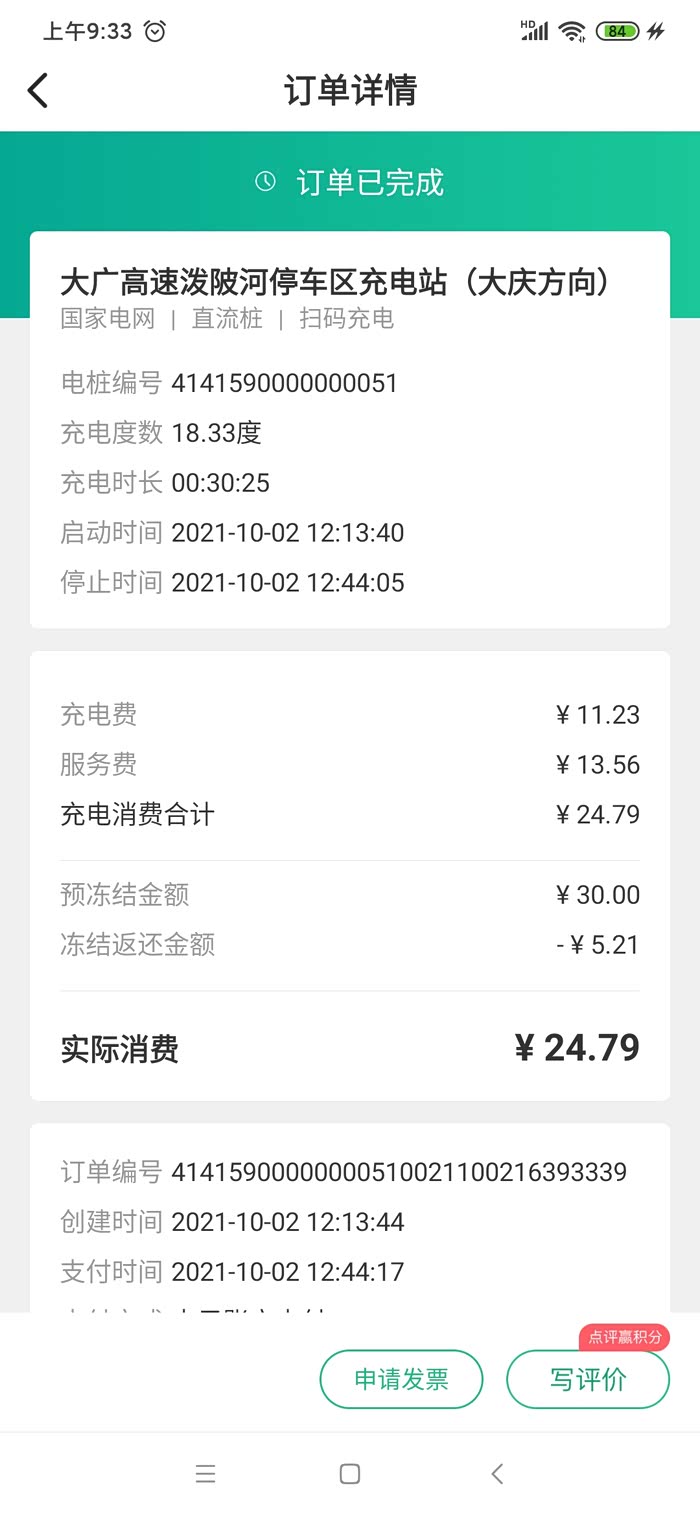Tap the 订单详情 page title

(x=350, y=90)
